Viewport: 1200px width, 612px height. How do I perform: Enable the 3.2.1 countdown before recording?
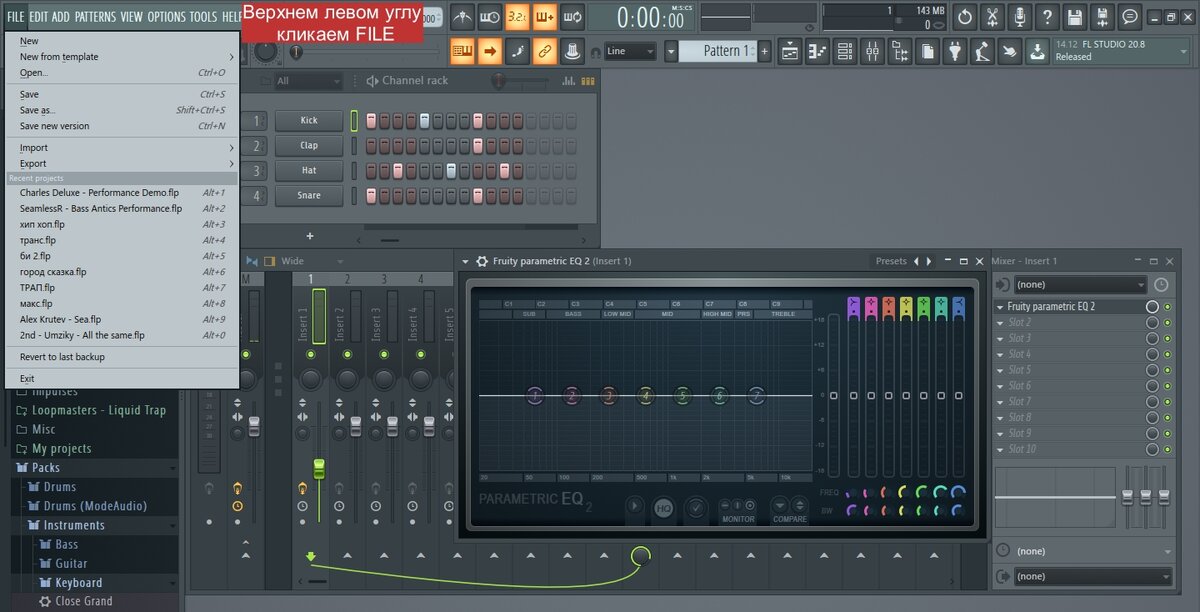pyautogui.click(x=517, y=17)
